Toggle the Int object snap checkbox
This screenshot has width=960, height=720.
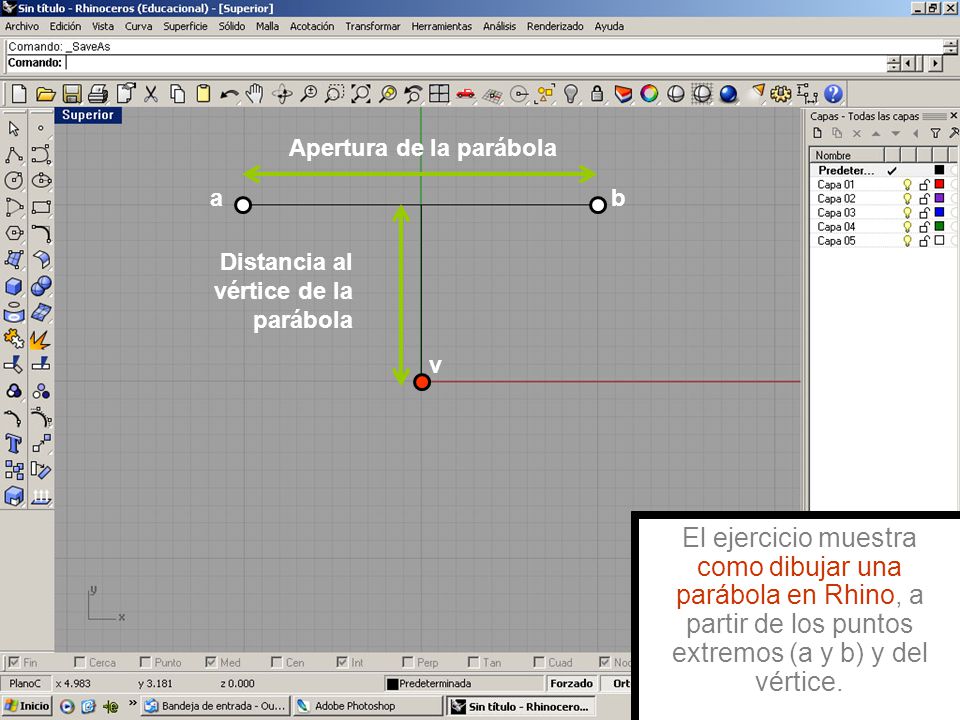(342, 662)
